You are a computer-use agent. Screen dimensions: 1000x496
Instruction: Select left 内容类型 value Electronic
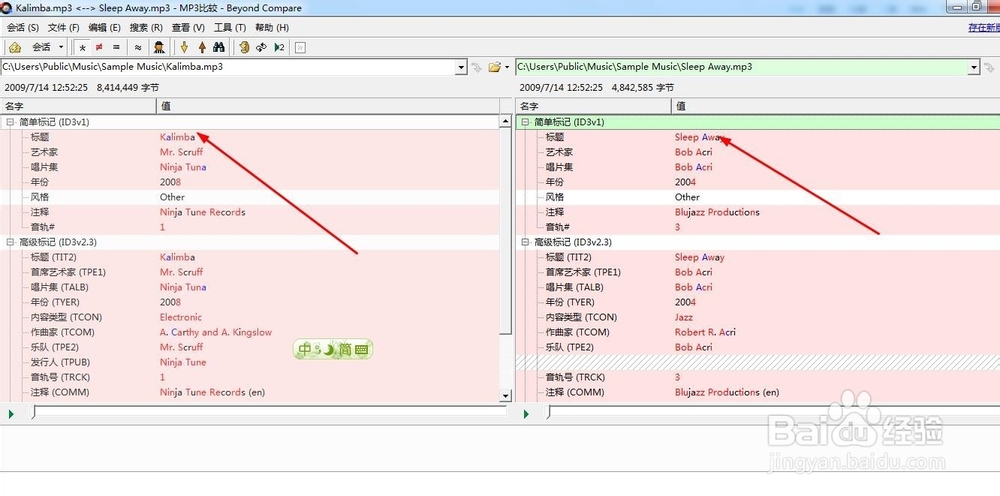[181, 317]
